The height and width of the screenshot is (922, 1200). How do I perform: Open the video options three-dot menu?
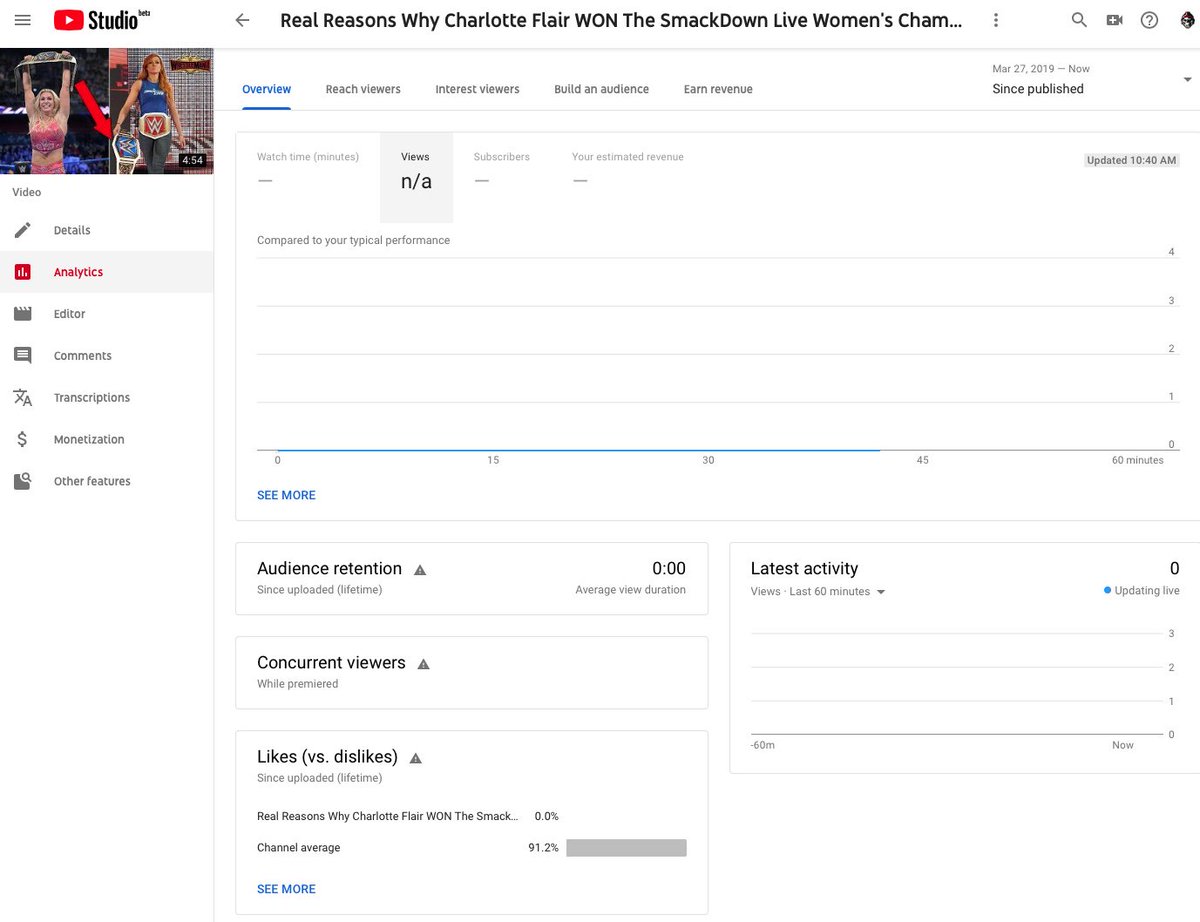click(996, 20)
